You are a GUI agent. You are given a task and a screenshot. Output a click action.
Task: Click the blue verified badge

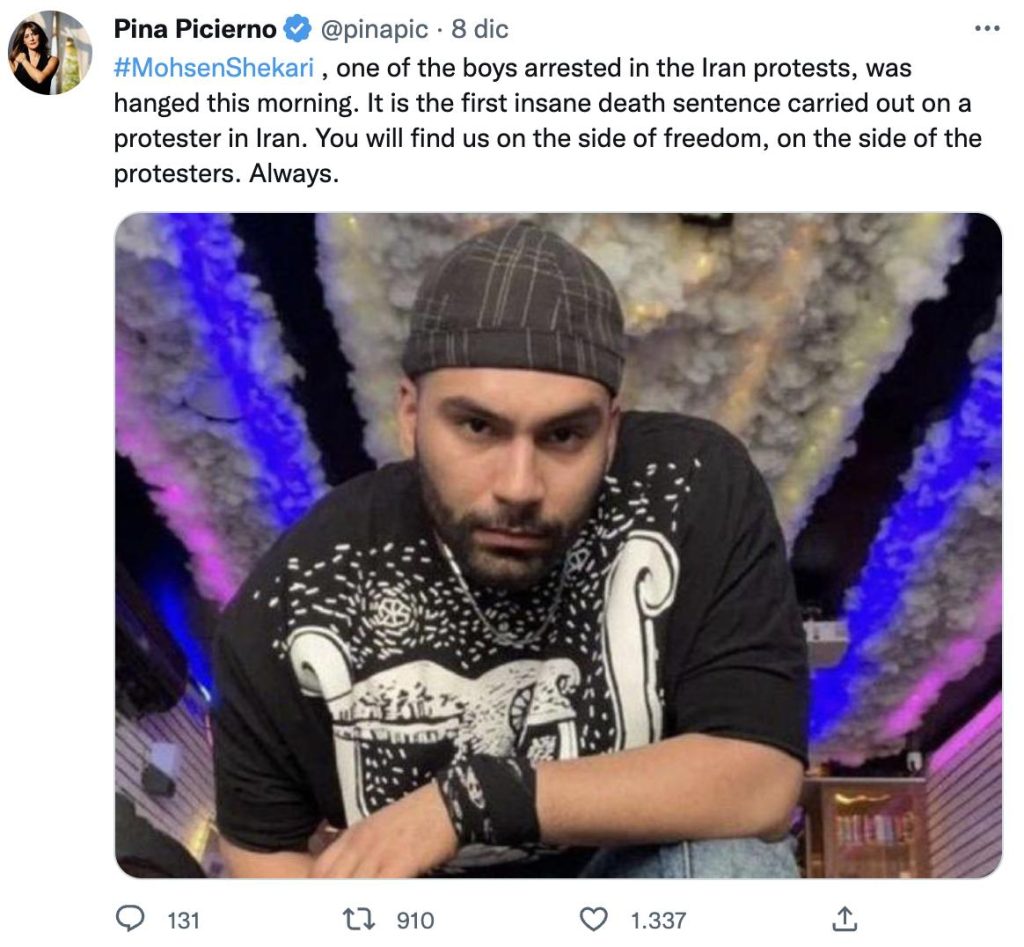click(297, 29)
